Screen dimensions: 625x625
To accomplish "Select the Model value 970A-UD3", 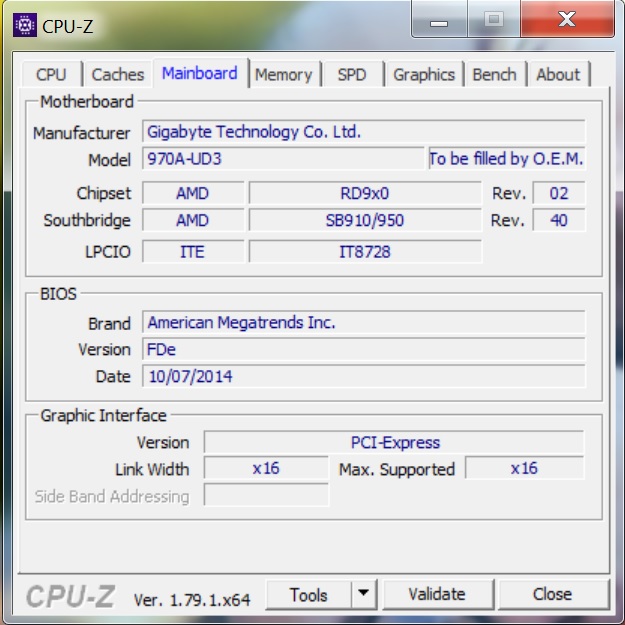I will (283, 159).
